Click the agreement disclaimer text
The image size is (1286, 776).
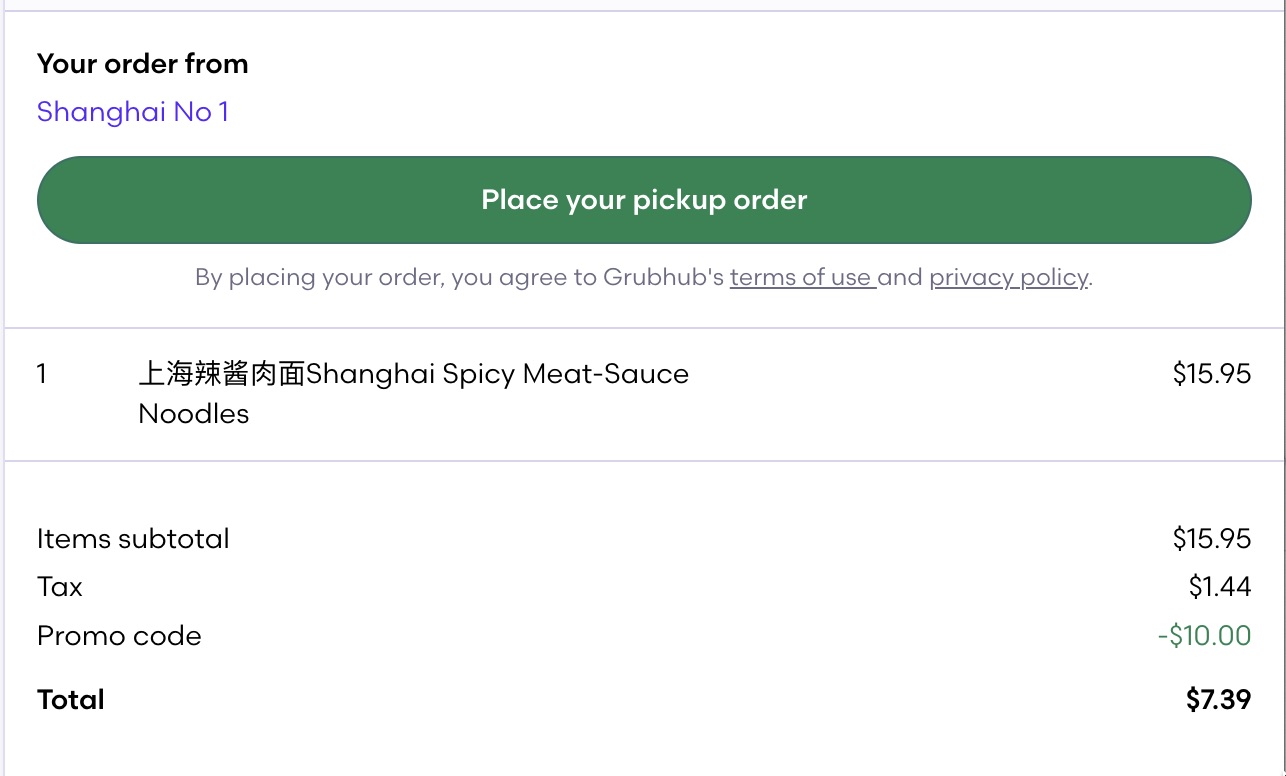coord(643,277)
